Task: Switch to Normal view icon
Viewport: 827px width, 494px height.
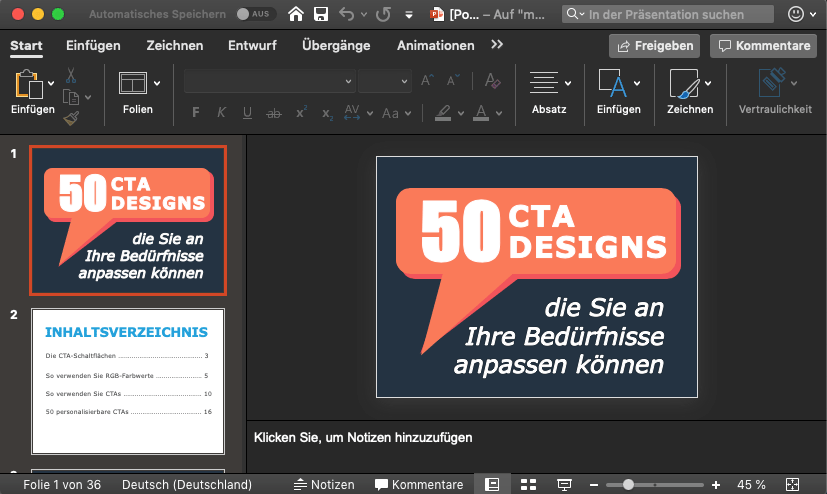Action: click(x=492, y=485)
